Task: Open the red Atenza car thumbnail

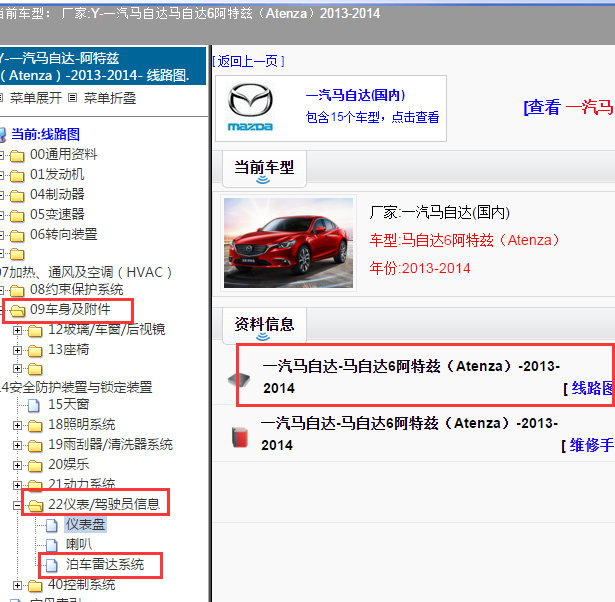Action: [288, 243]
